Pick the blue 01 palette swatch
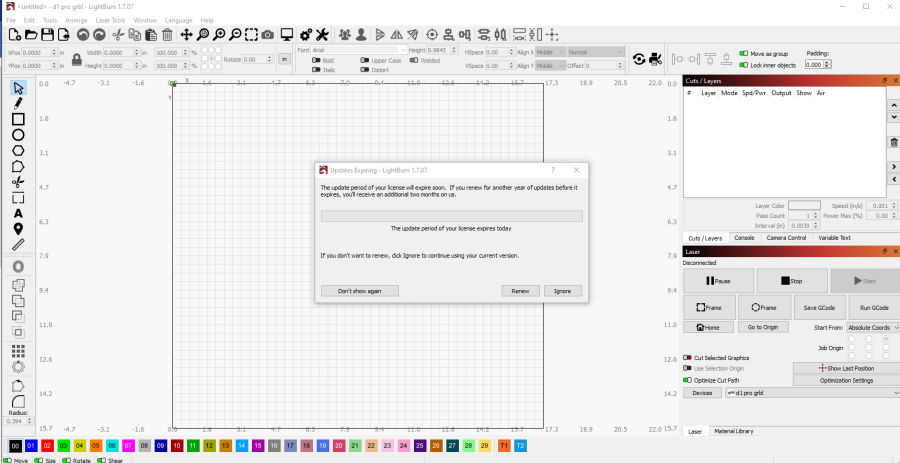Viewport: 900px width, 463px height. [32, 445]
